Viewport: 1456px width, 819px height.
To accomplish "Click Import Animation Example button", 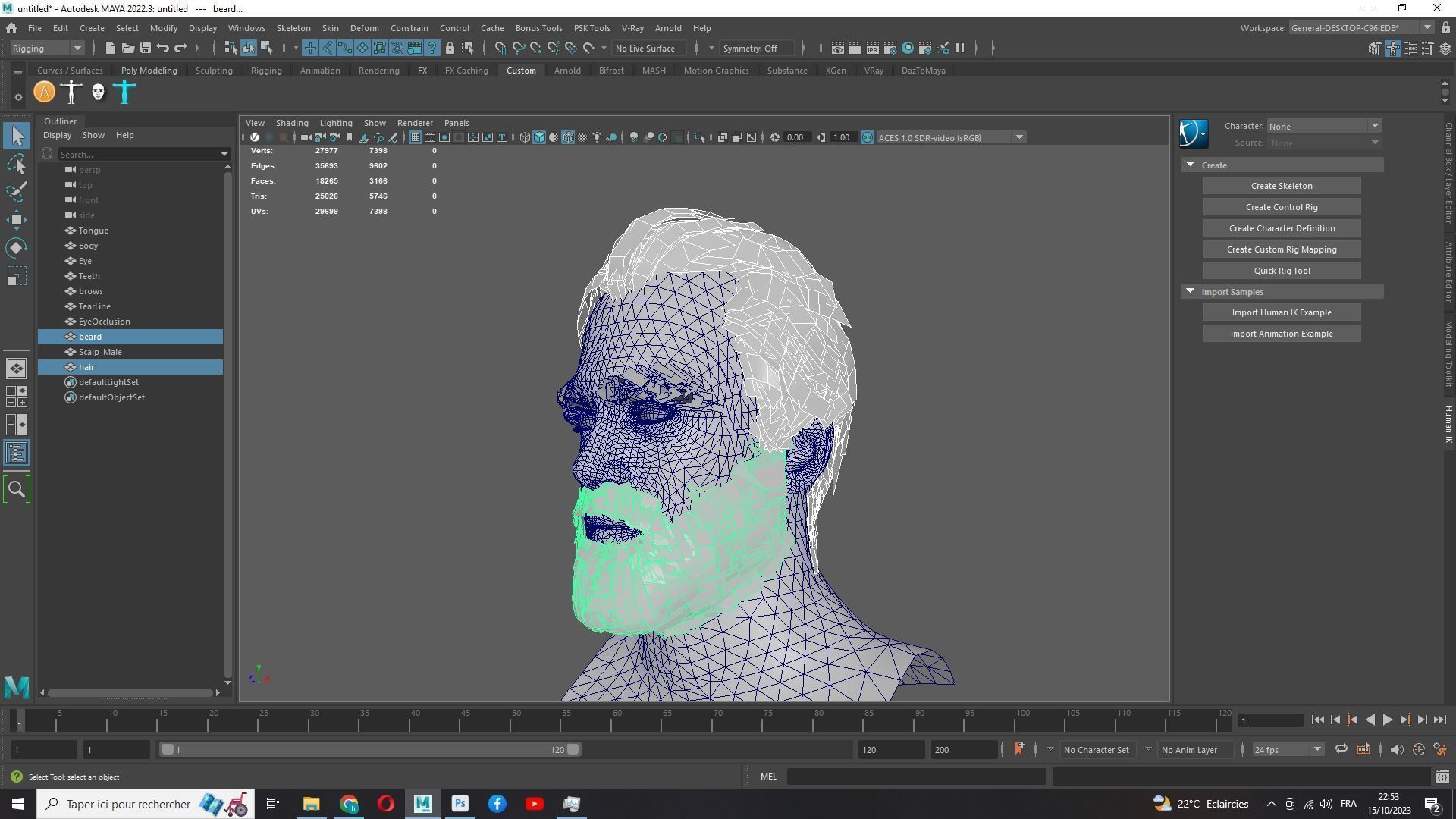I will pos(1282,334).
